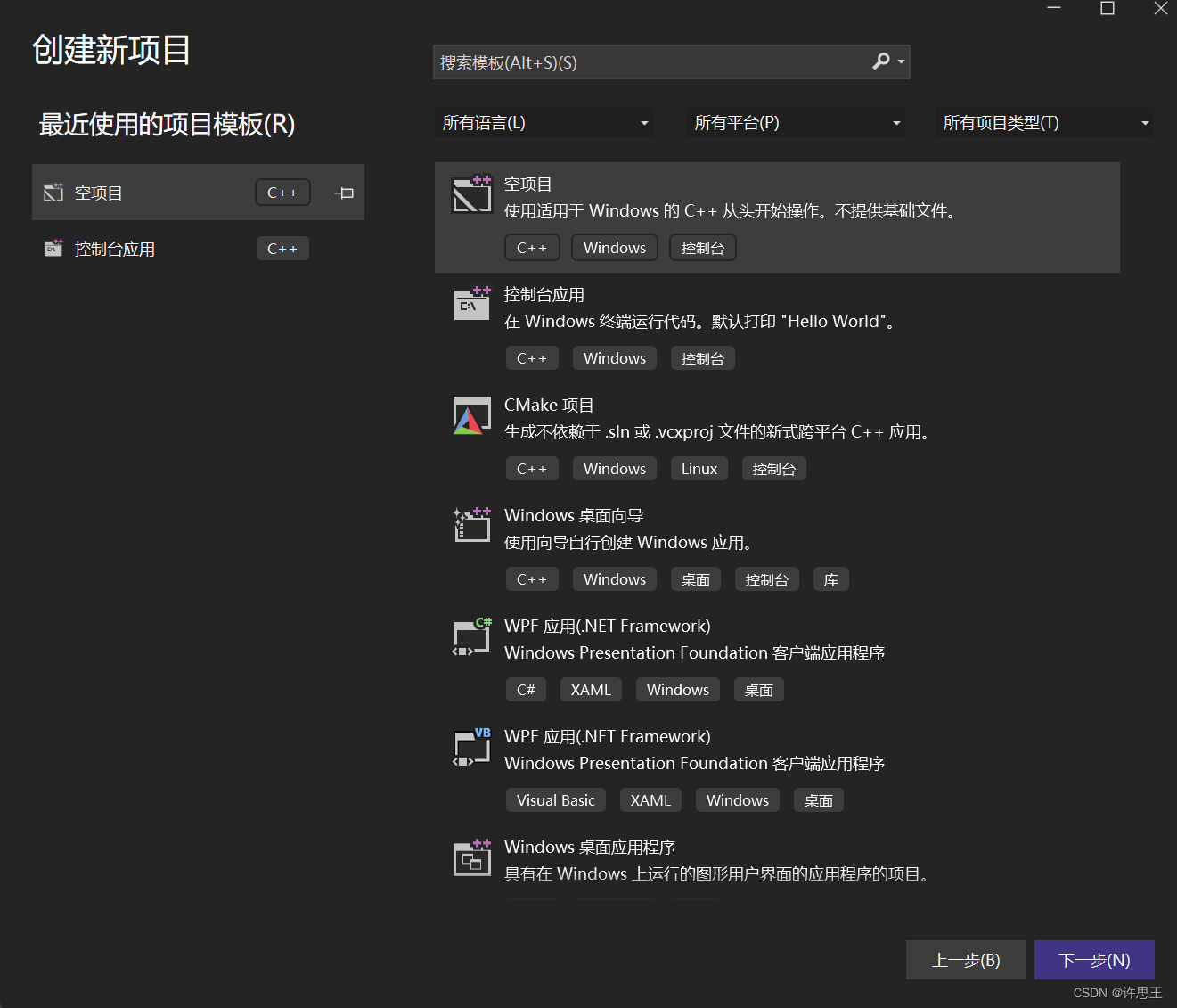The image size is (1177, 1008).
Task: Click the pin icon on recent 空项目
Action: (344, 193)
